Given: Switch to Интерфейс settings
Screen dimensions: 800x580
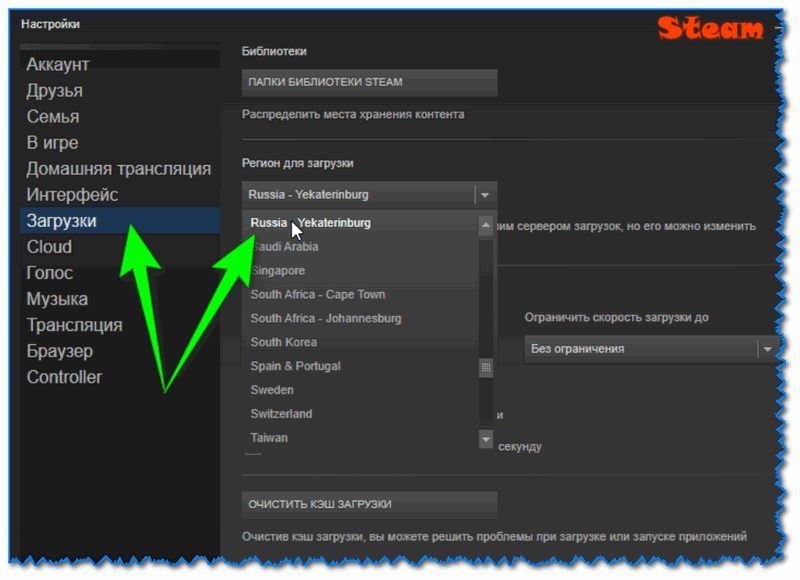Looking at the screenshot, I should point(120,194).
